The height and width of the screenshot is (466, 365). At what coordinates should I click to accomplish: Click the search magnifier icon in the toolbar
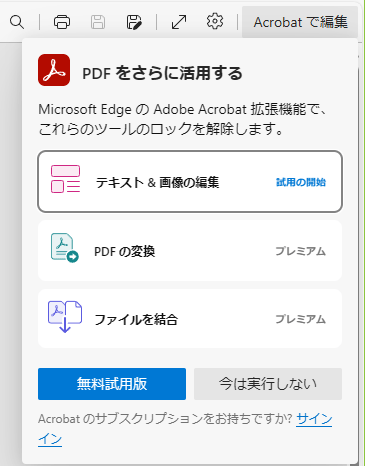17,22
